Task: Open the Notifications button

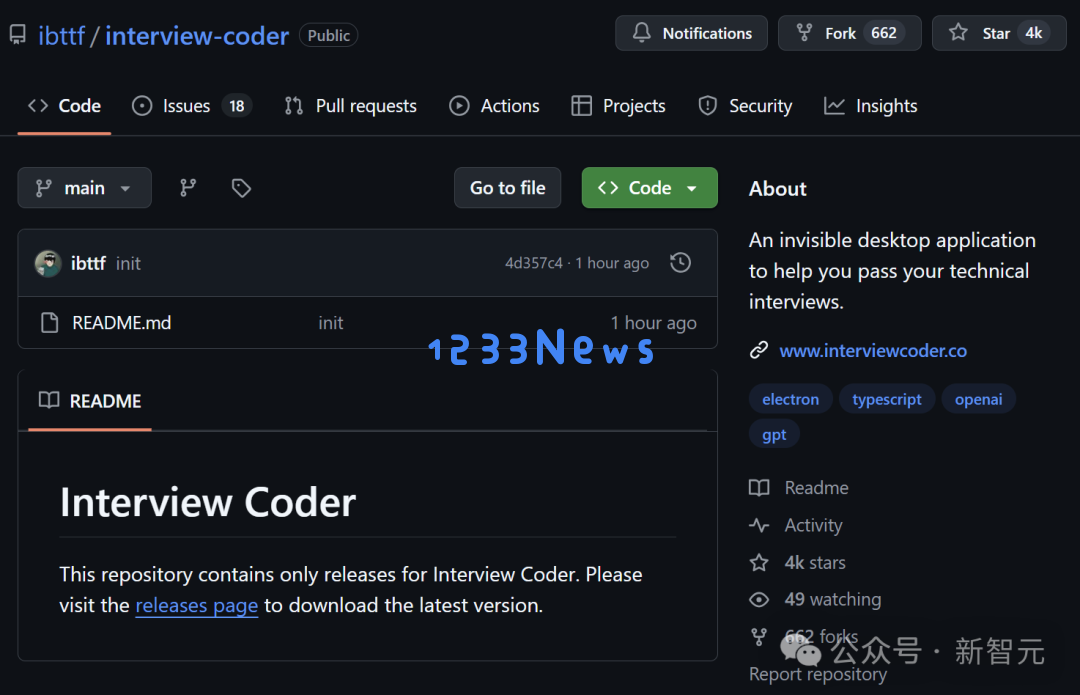Action: 692,33
